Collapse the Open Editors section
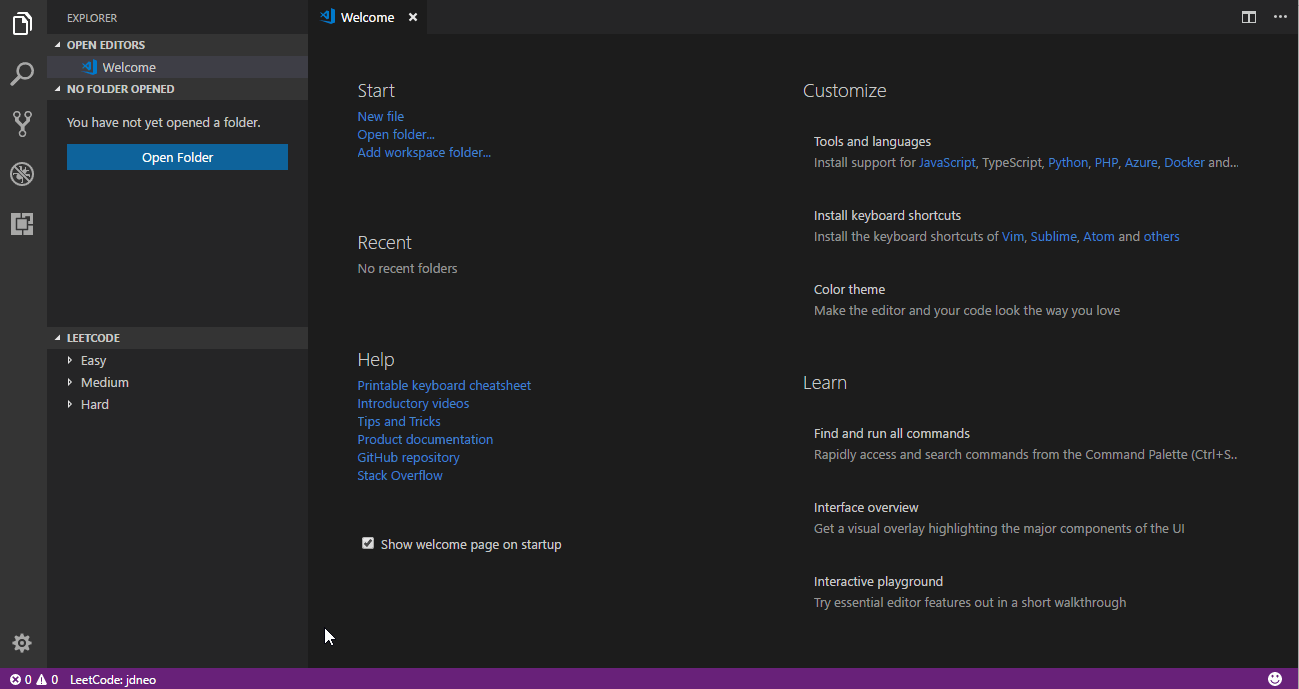Image resolution: width=1299 pixels, height=689 pixels. click(x=105, y=45)
